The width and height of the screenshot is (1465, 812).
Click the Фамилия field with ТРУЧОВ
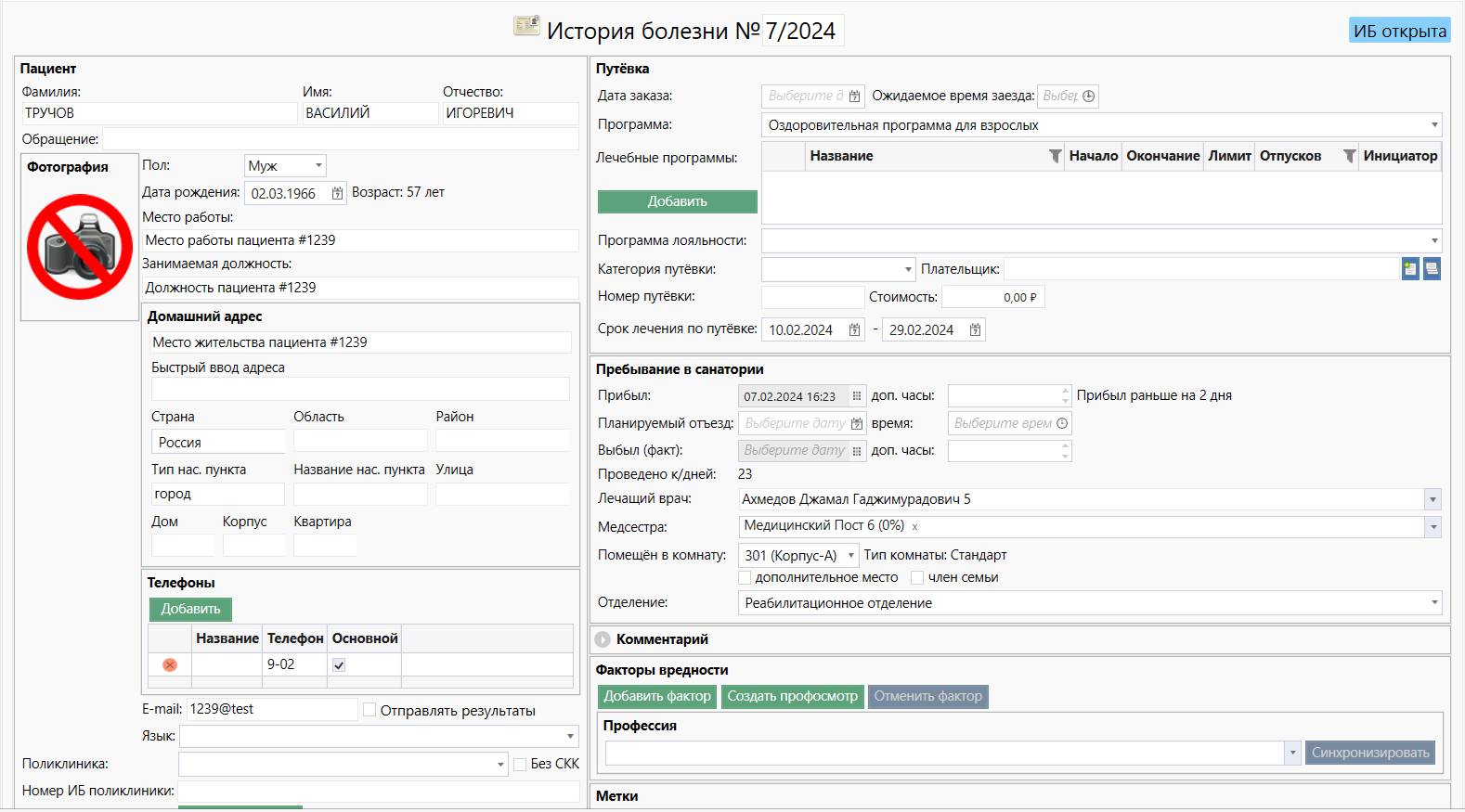[x=159, y=113]
